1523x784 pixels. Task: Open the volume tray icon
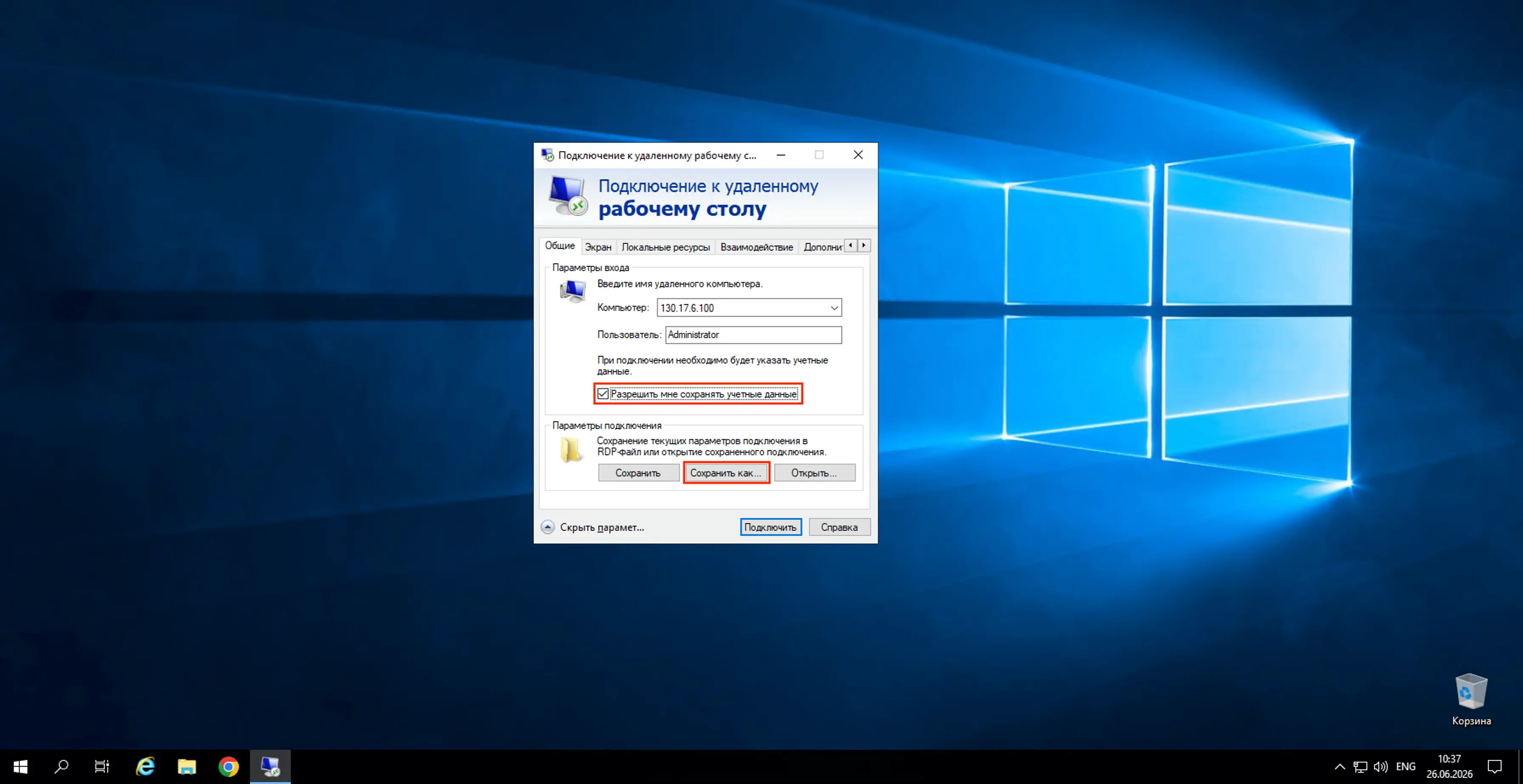(1381, 766)
